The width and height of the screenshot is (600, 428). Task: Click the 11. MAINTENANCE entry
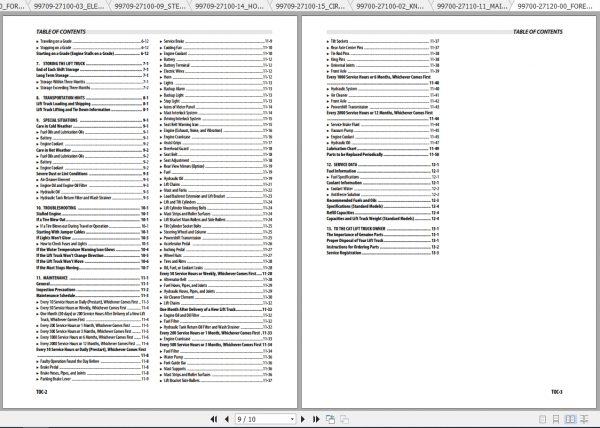(92, 278)
